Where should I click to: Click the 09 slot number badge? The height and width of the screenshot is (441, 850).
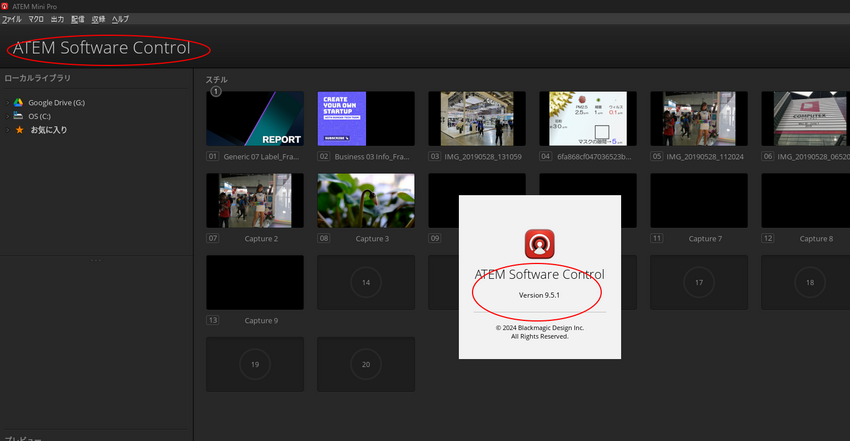pos(435,238)
